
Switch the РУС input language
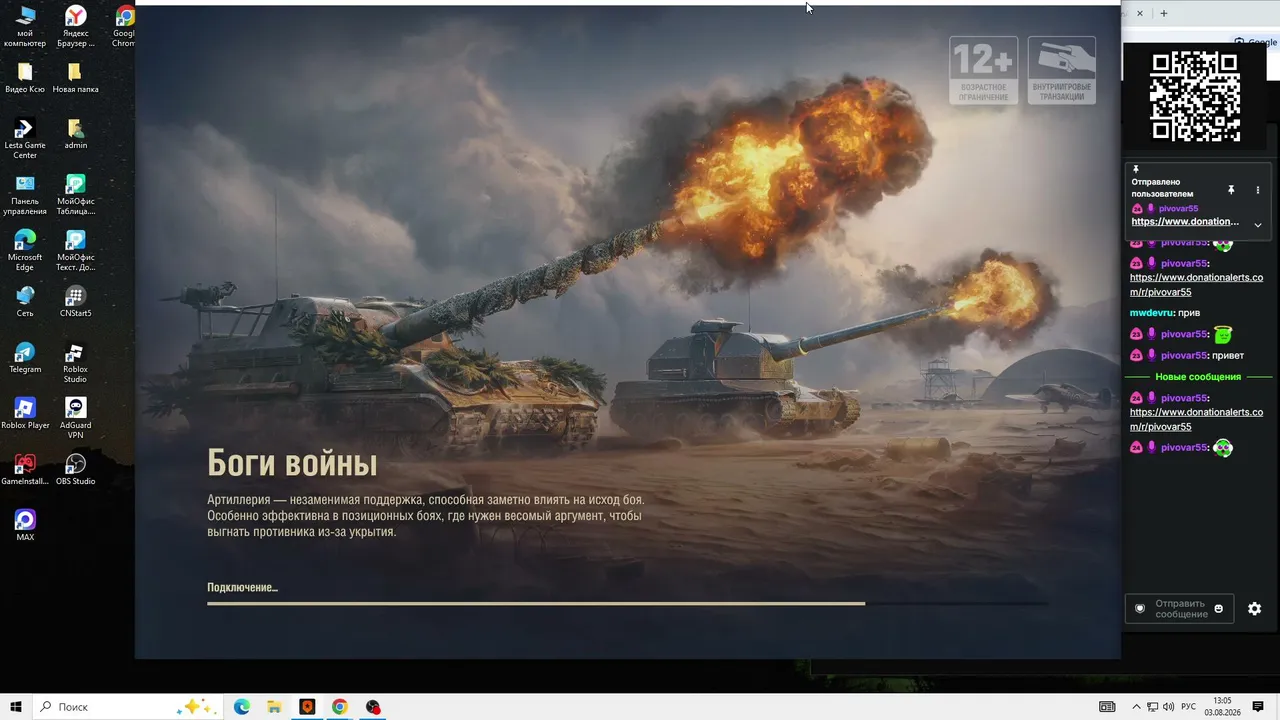[1188, 707]
